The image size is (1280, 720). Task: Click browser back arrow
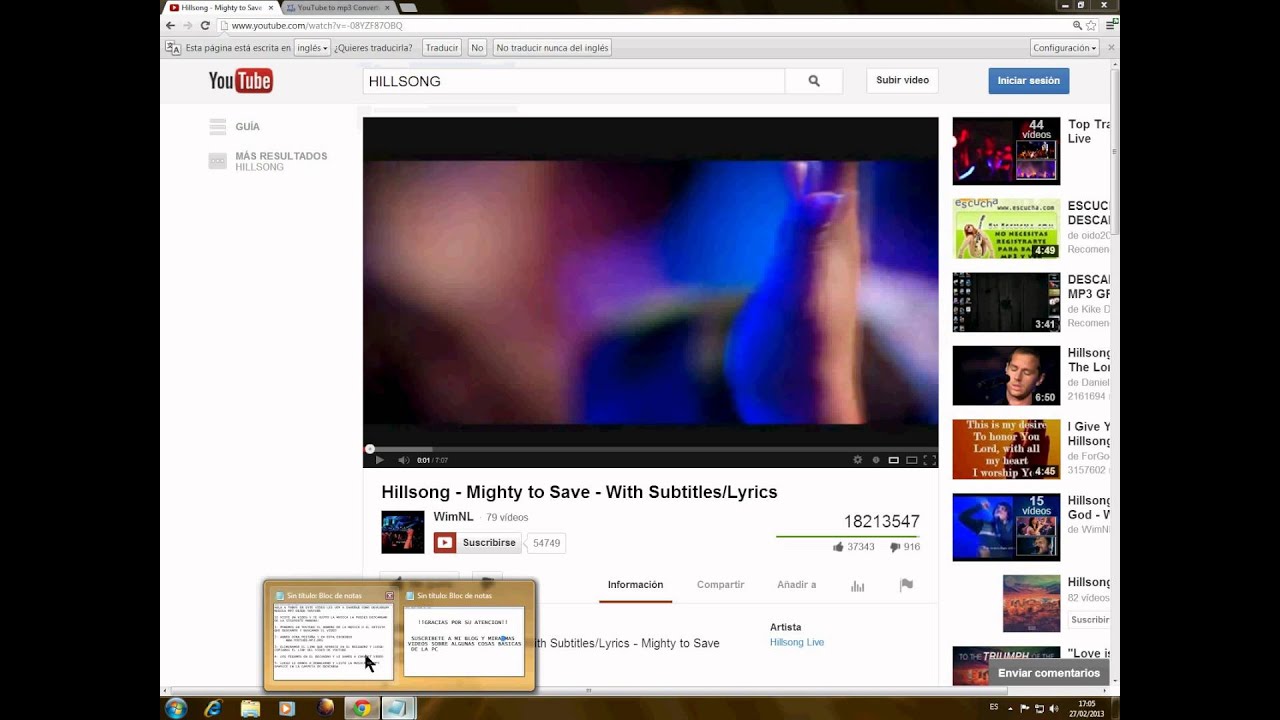point(170,25)
